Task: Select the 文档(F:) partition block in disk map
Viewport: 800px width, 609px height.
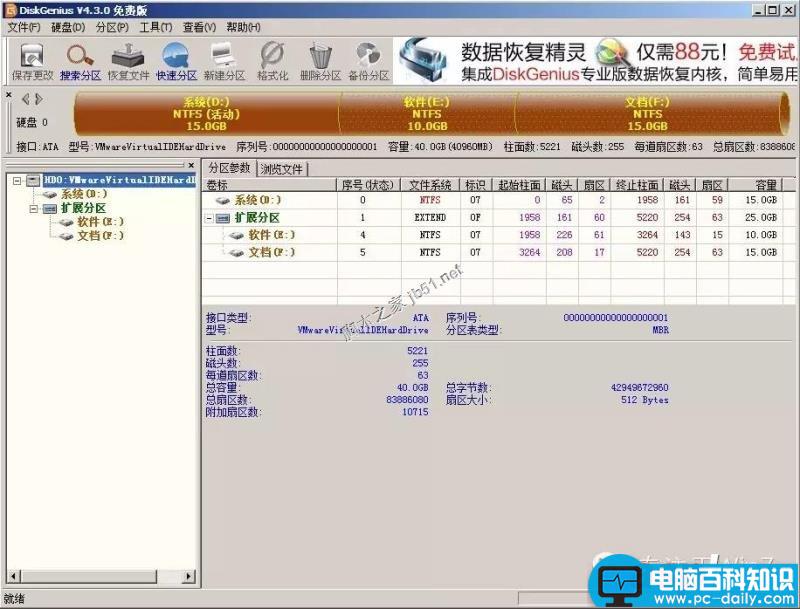Action: [647, 114]
